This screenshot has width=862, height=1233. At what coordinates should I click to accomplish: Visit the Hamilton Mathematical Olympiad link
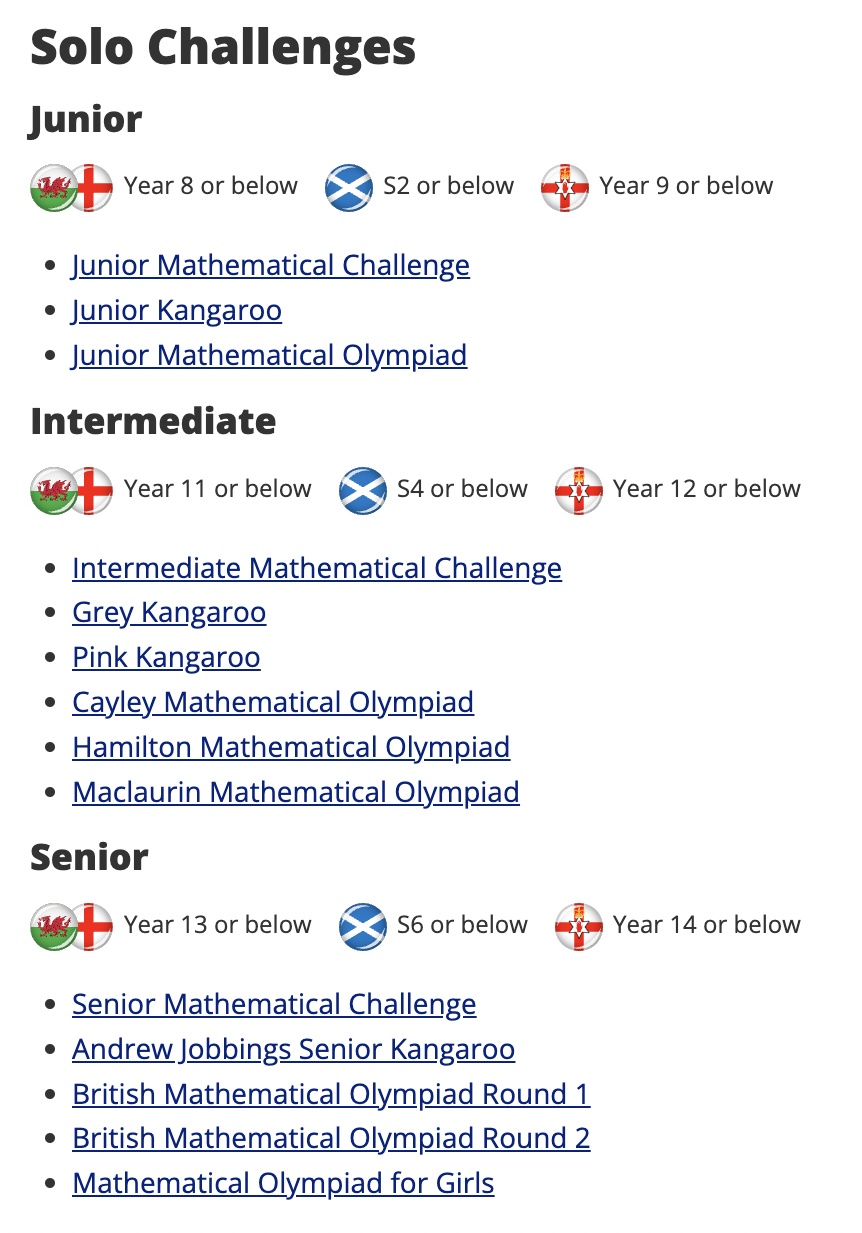click(x=291, y=748)
